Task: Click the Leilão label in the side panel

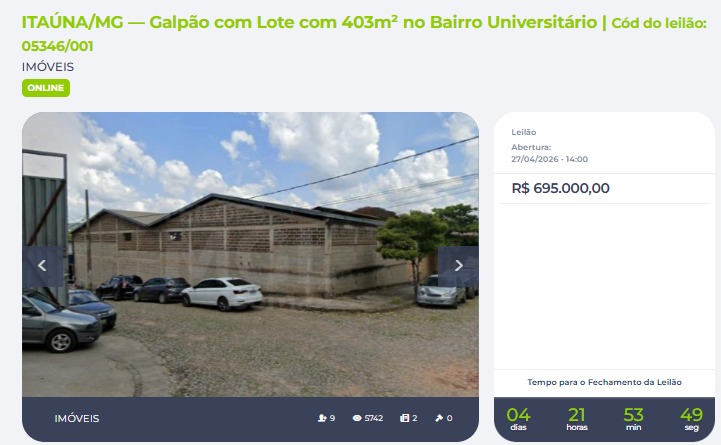Action: pyautogui.click(x=524, y=132)
